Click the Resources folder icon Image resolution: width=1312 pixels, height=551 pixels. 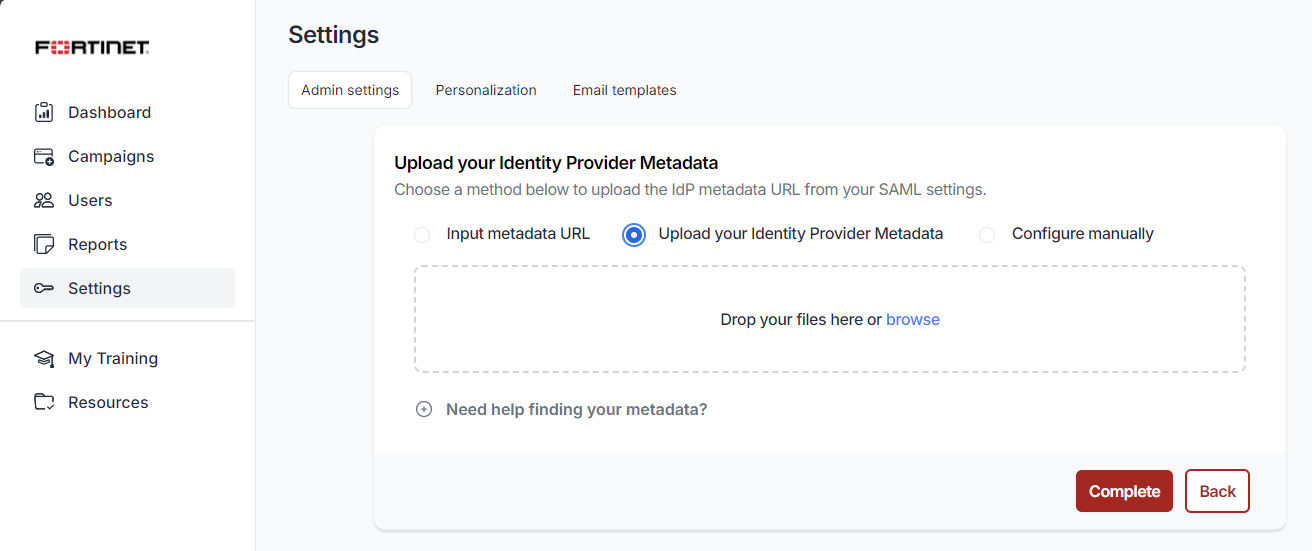coord(44,402)
